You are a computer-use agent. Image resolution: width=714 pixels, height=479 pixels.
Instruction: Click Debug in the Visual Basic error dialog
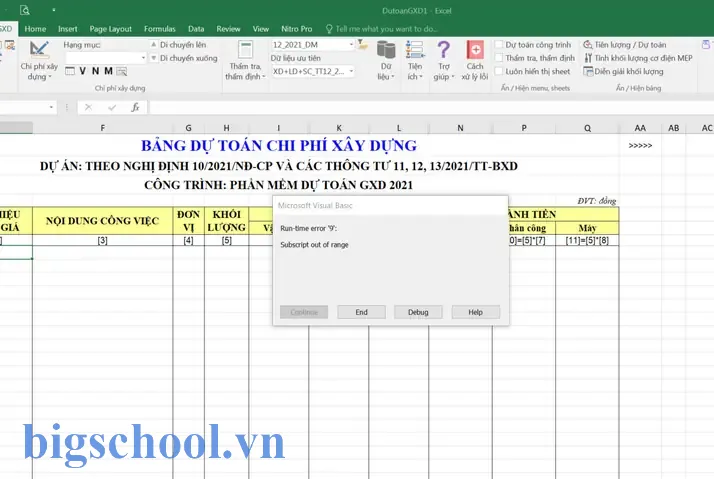click(x=418, y=312)
